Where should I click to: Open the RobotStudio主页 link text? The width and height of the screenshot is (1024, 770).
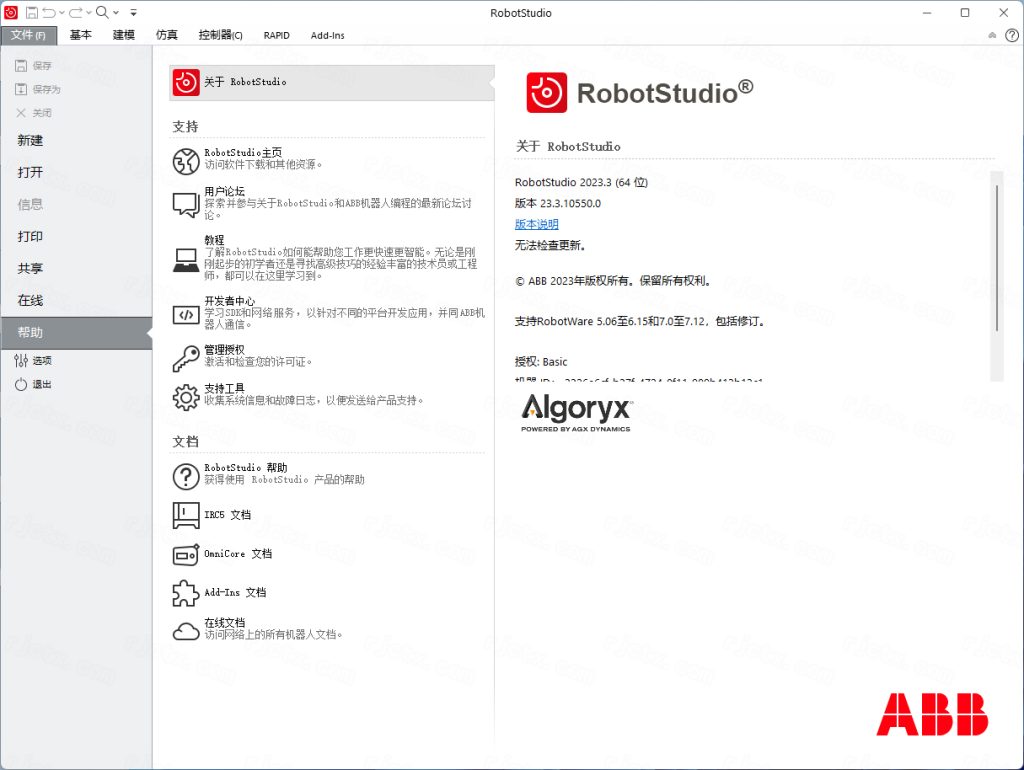point(243,152)
